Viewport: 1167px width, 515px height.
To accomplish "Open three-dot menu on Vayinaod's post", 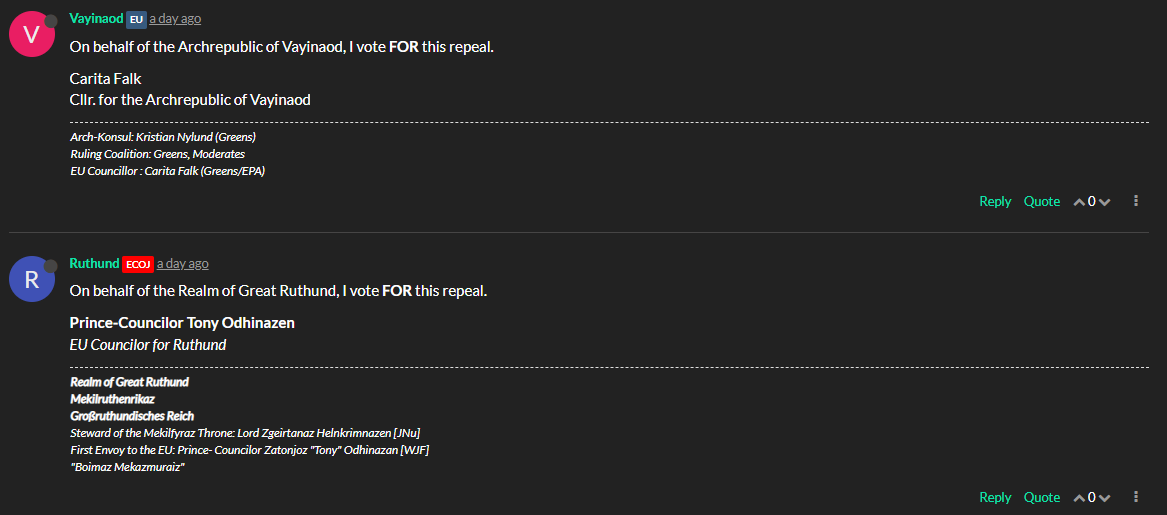I will tap(1136, 201).
